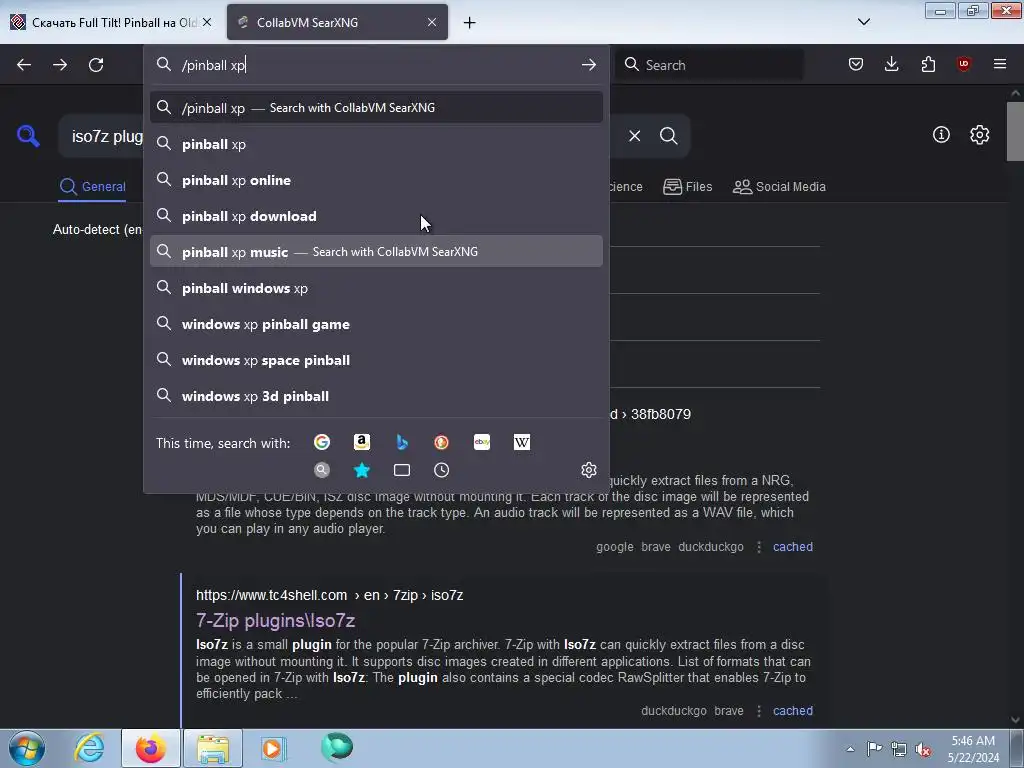This screenshot has height=768, width=1024.
Task: Show hidden tray icons arrow
Action: (850, 749)
